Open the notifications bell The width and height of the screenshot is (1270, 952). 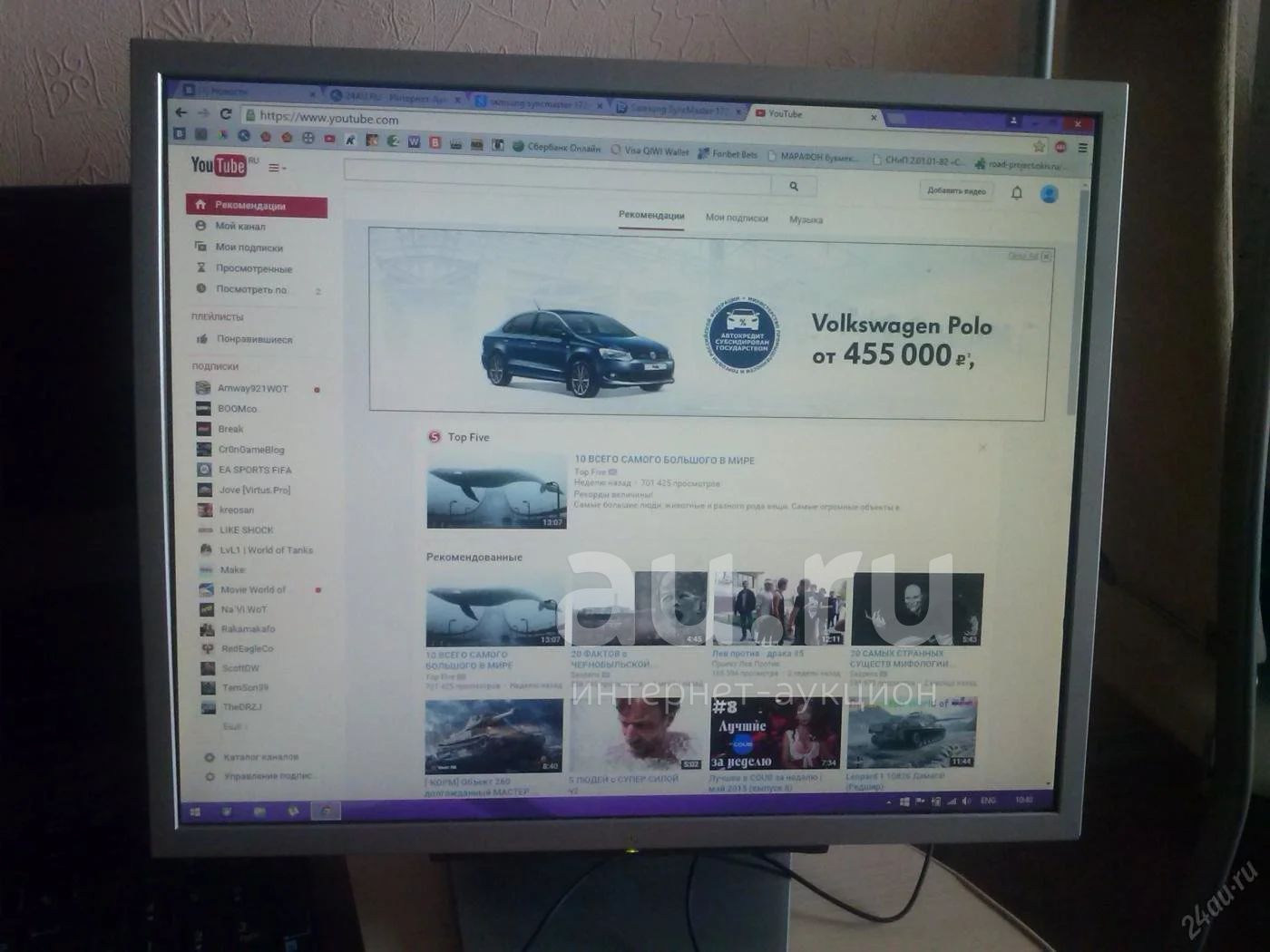(1017, 193)
